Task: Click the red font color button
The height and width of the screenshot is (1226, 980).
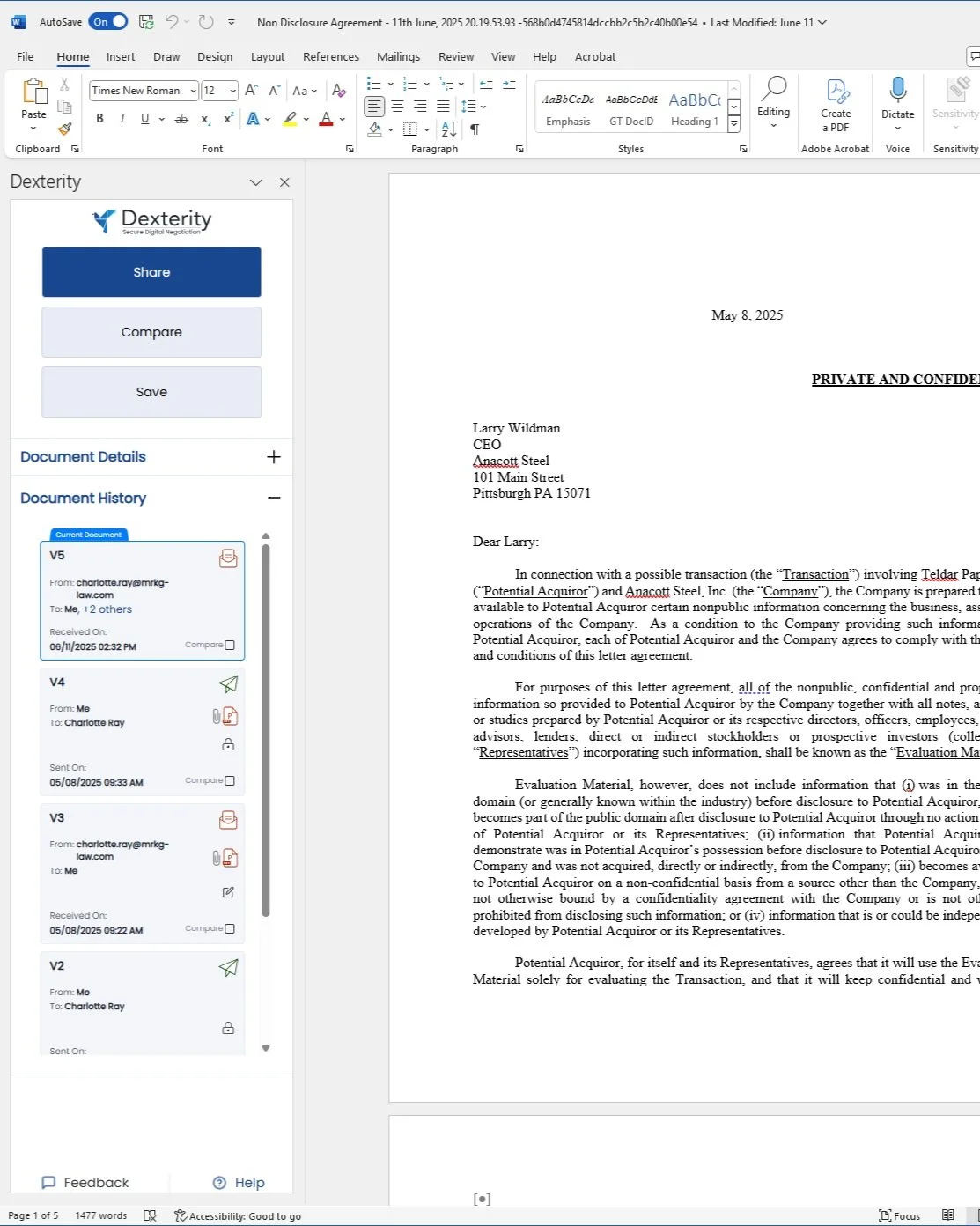Action: 326,119
